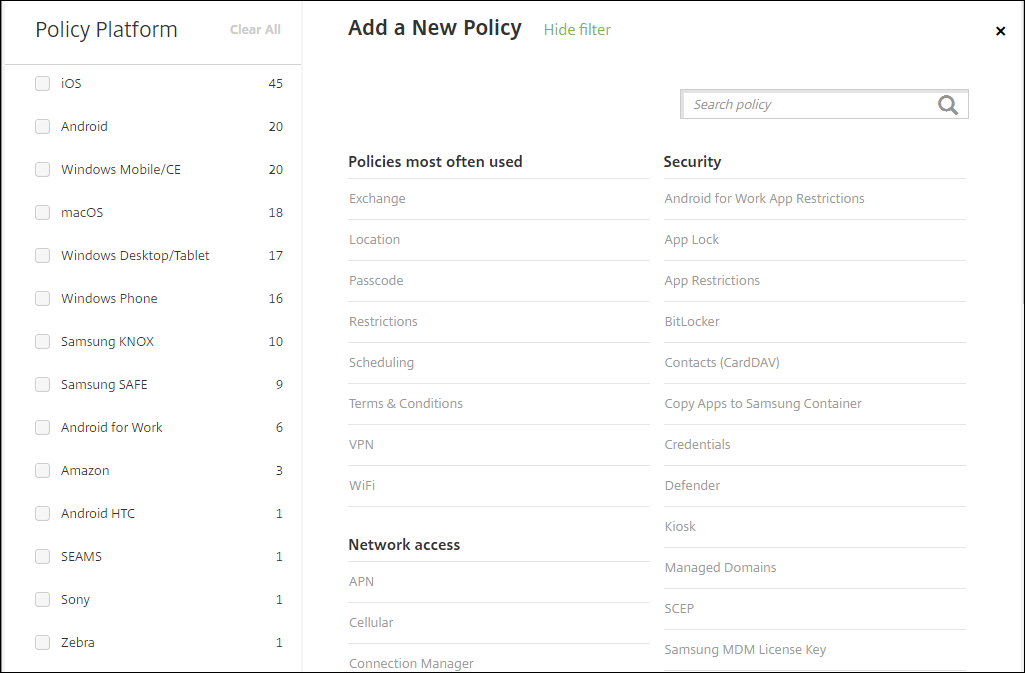Screen dimensions: 1025x673
Task: Select the Samsung KNOX checkbox
Action: [x=43, y=342]
